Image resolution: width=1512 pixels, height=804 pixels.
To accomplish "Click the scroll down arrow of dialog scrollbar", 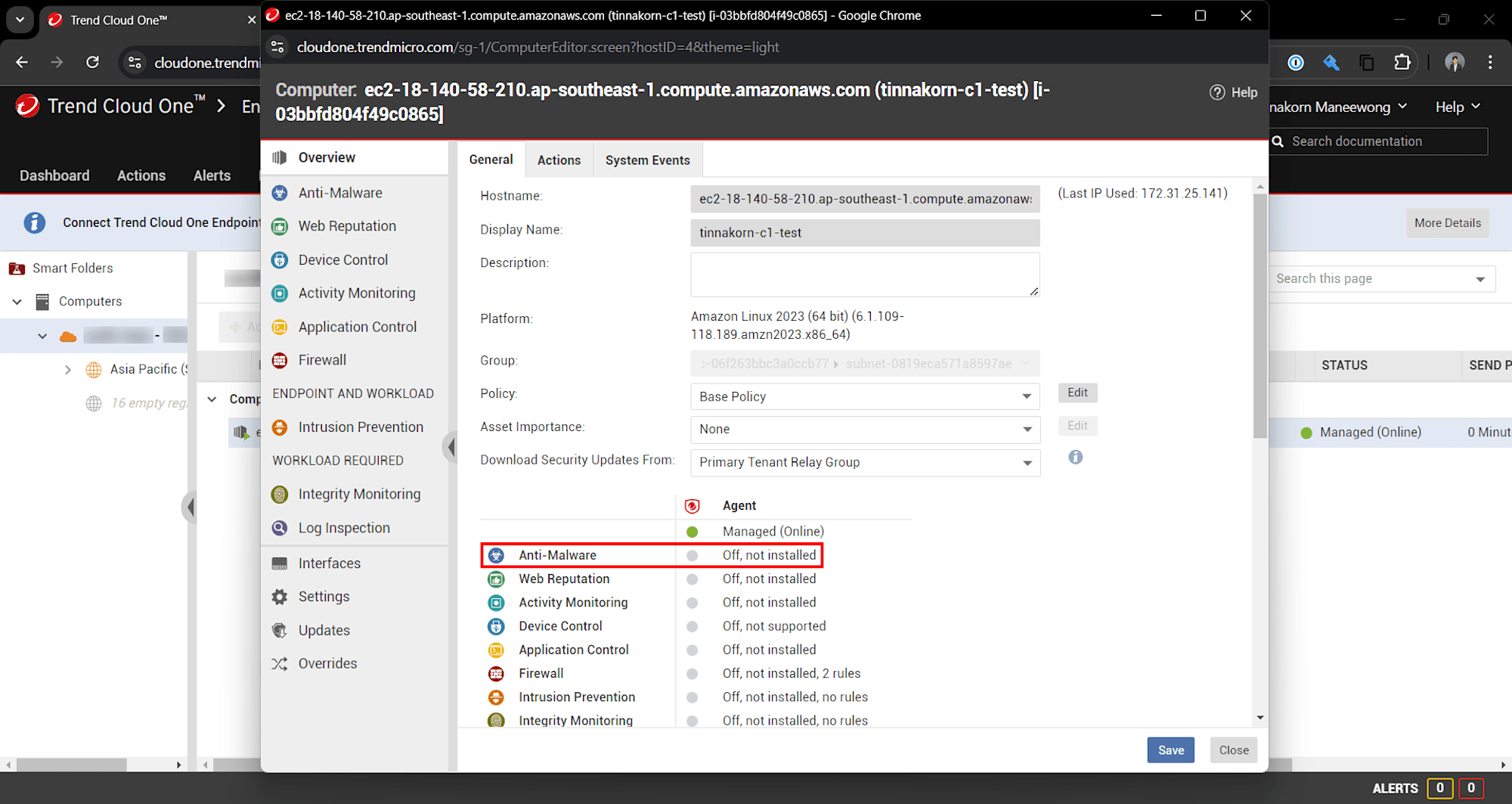I will 1259,718.
